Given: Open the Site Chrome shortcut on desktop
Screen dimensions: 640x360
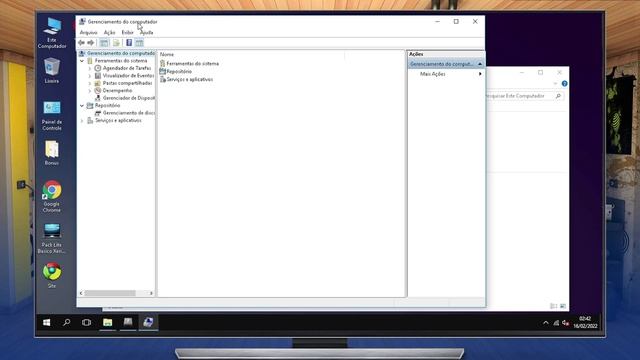Looking at the screenshot, I should (x=52, y=276).
